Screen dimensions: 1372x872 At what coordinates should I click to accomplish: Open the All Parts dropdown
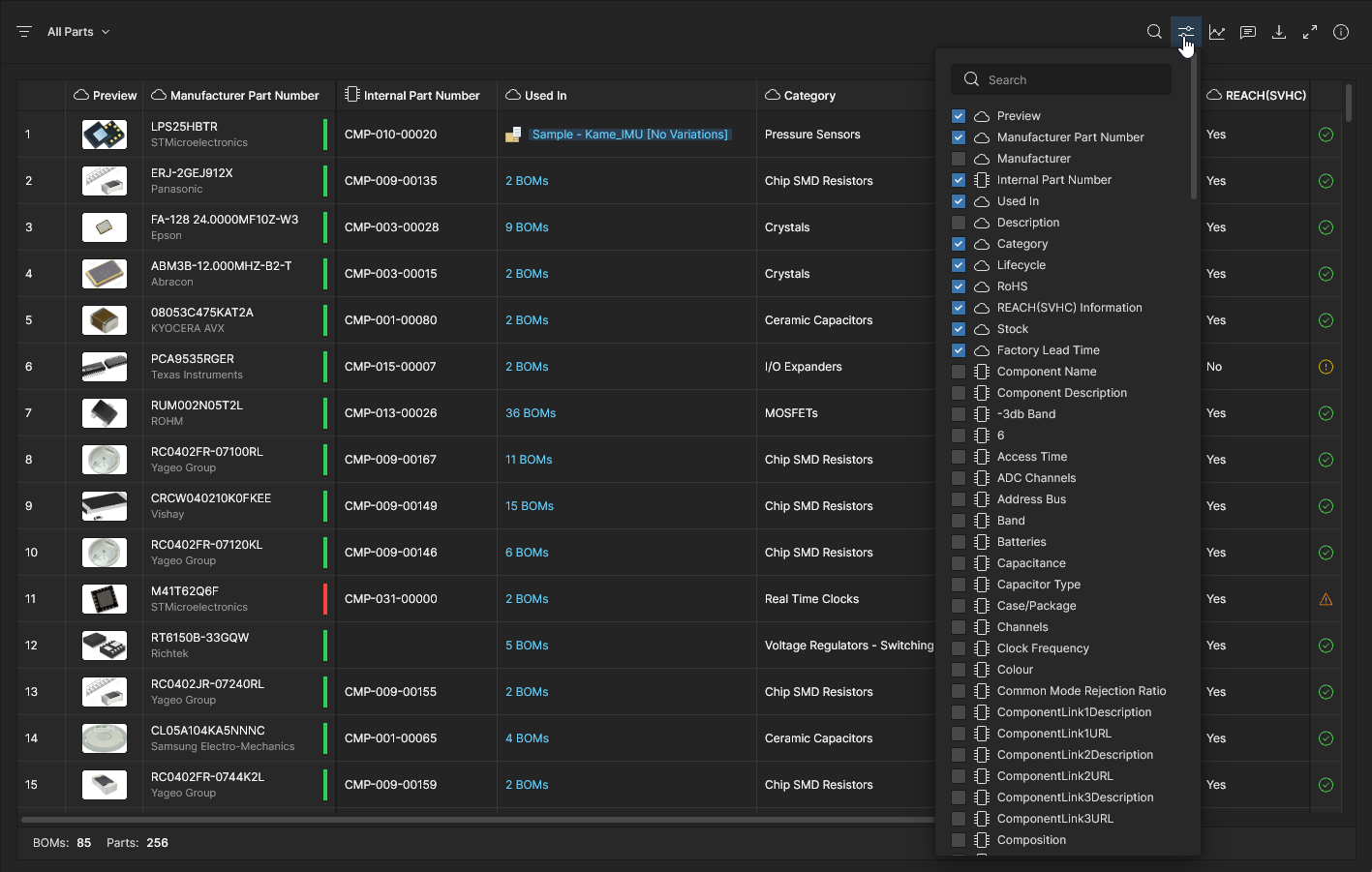coord(78,32)
